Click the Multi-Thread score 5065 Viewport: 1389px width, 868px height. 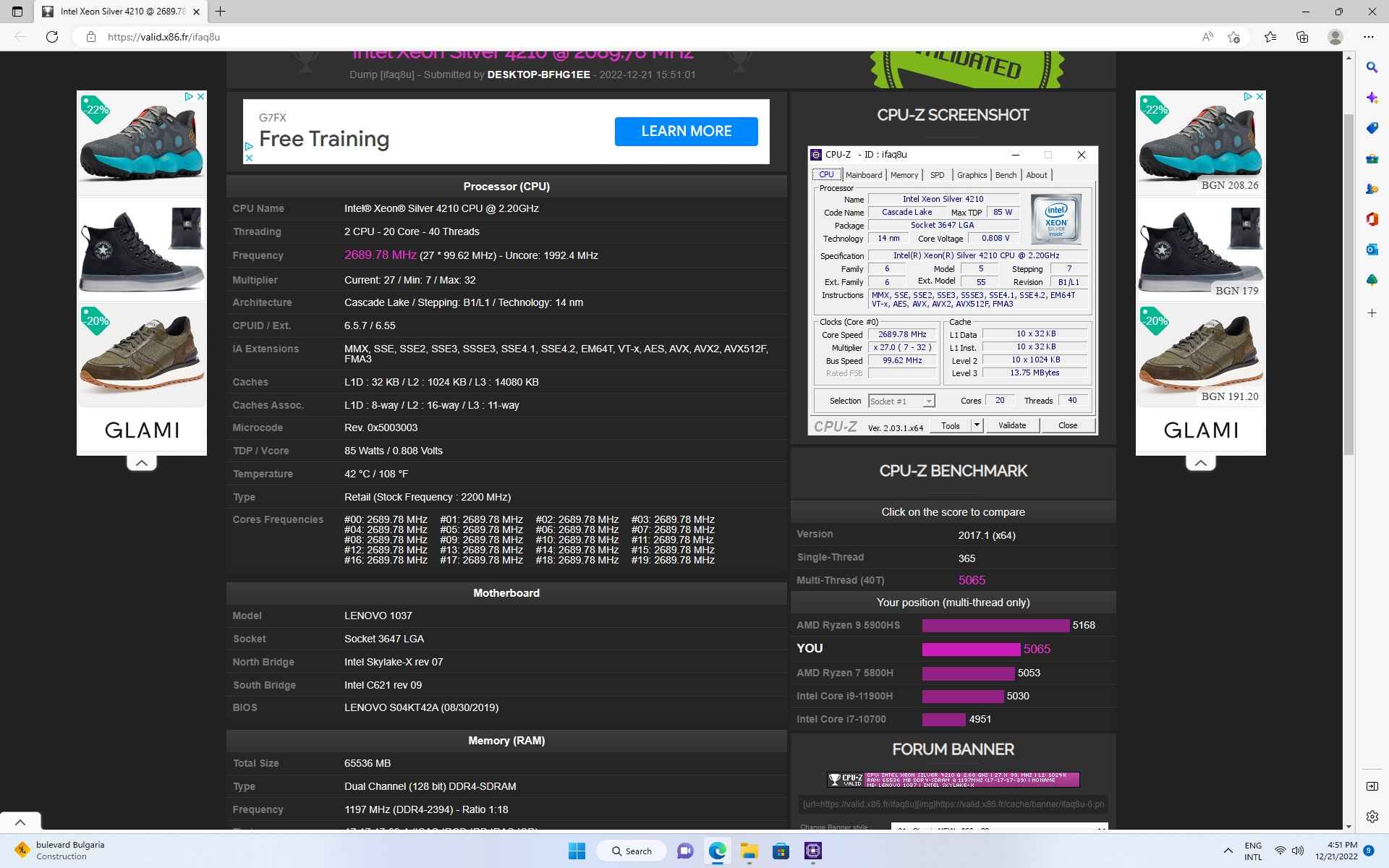[x=972, y=580]
